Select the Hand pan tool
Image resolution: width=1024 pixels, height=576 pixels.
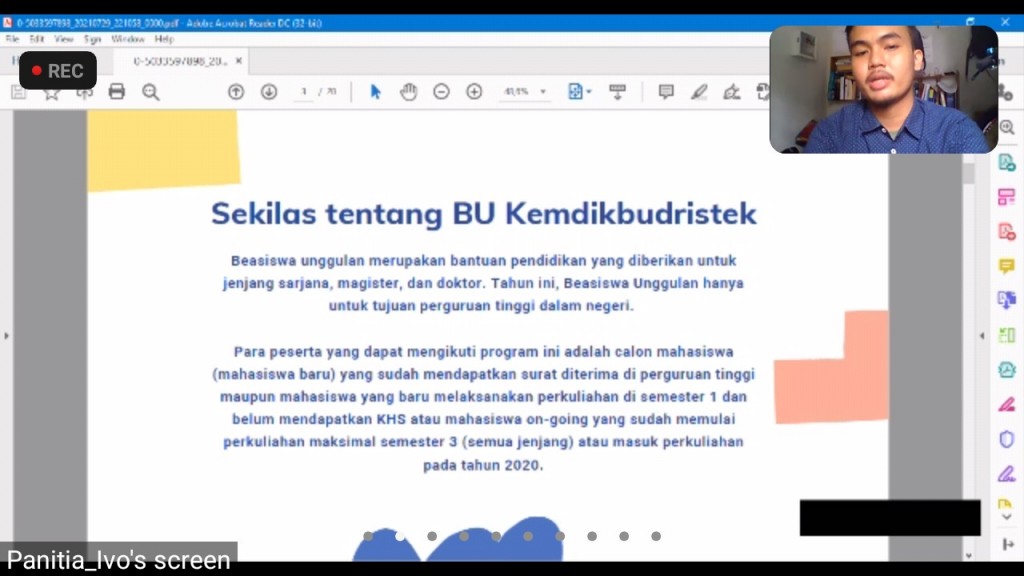coord(408,92)
